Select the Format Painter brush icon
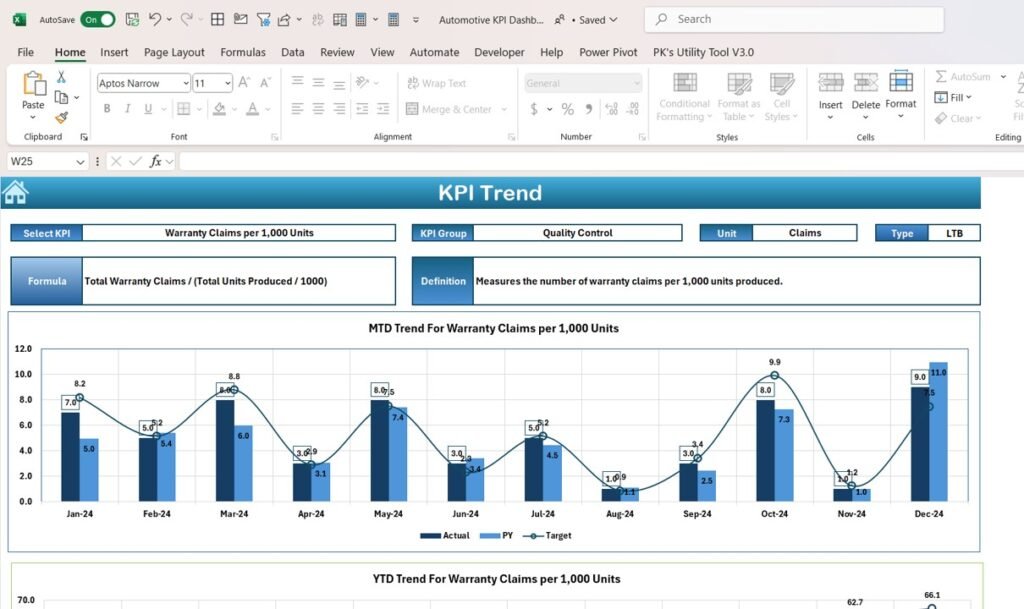Viewport: 1024px width, 609px height. coord(61,117)
